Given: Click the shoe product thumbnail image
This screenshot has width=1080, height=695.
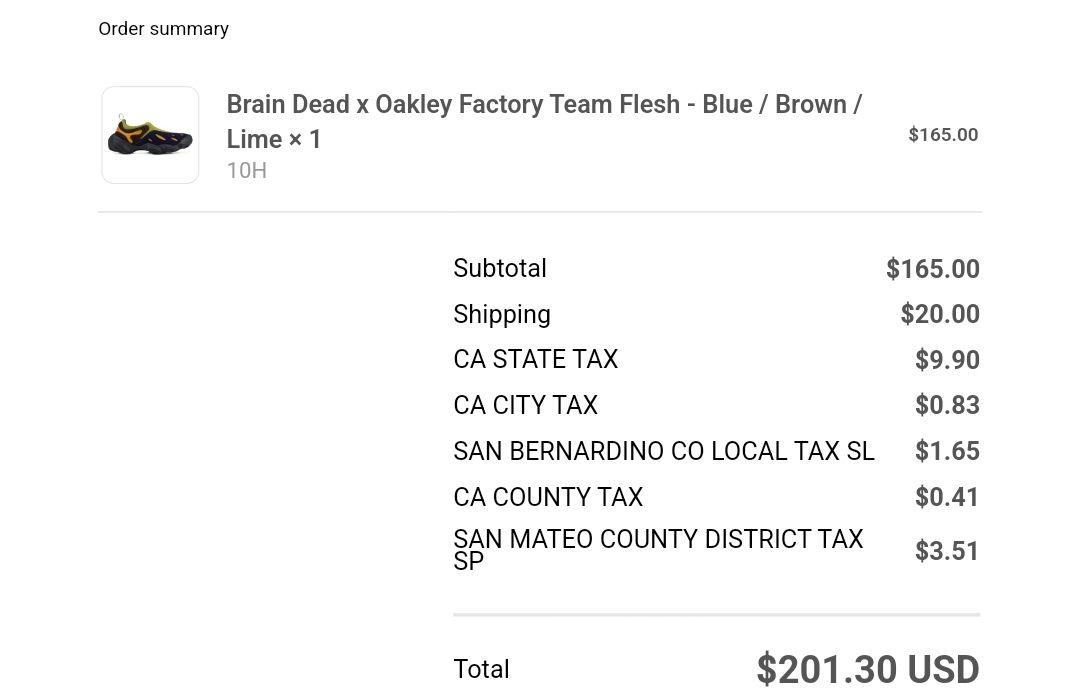Looking at the screenshot, I should click(150, 135).
